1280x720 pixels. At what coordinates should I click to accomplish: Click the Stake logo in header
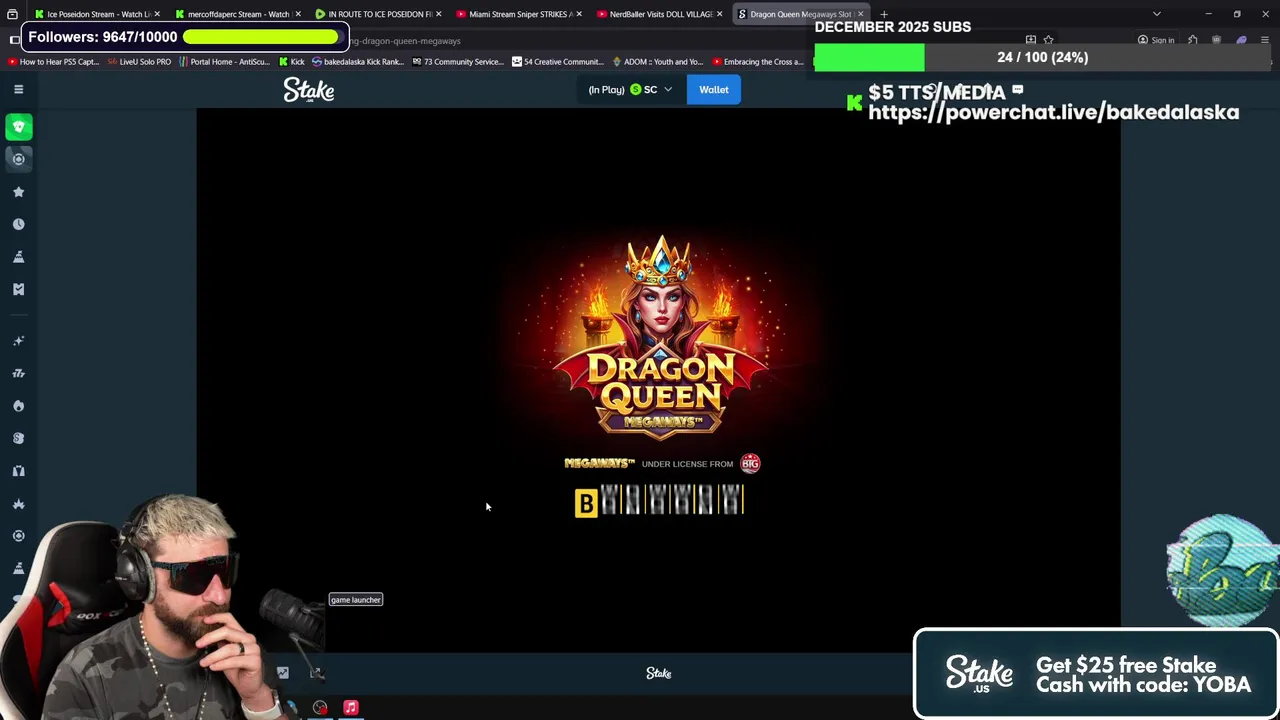tap(309, 90)
